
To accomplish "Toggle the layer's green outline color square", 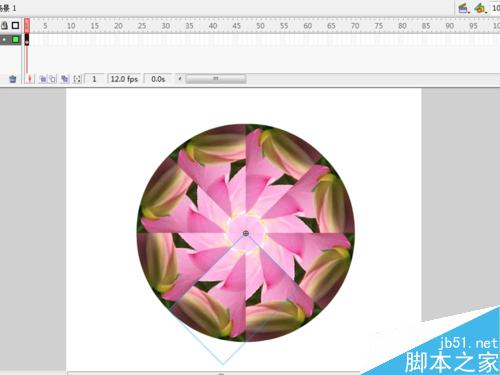I will click(15, 40).
